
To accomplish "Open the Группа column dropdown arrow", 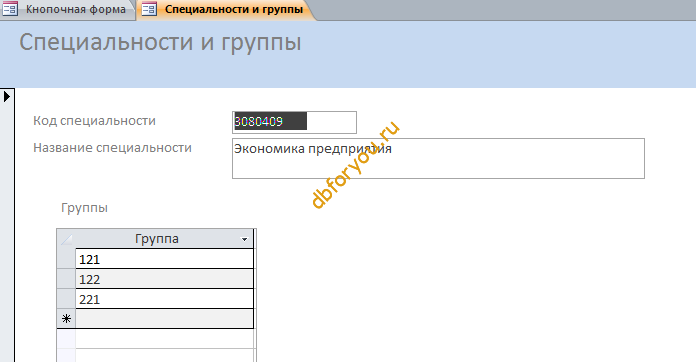I will point(244,240).
